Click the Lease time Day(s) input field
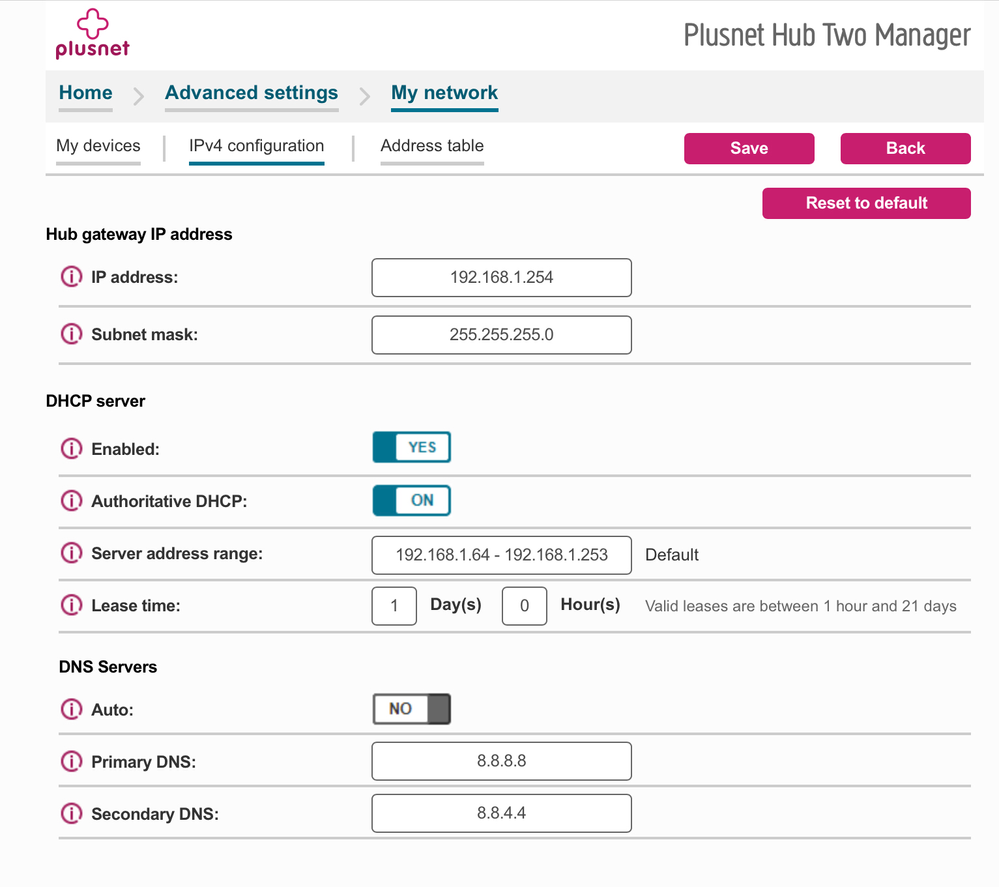 tap(394, 605)
